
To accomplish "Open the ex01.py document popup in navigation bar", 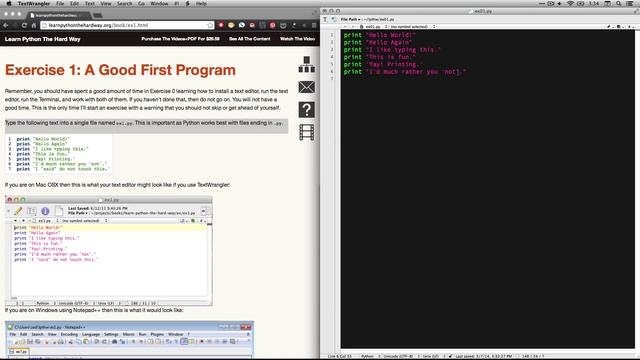I will click(x=373, y=27).
